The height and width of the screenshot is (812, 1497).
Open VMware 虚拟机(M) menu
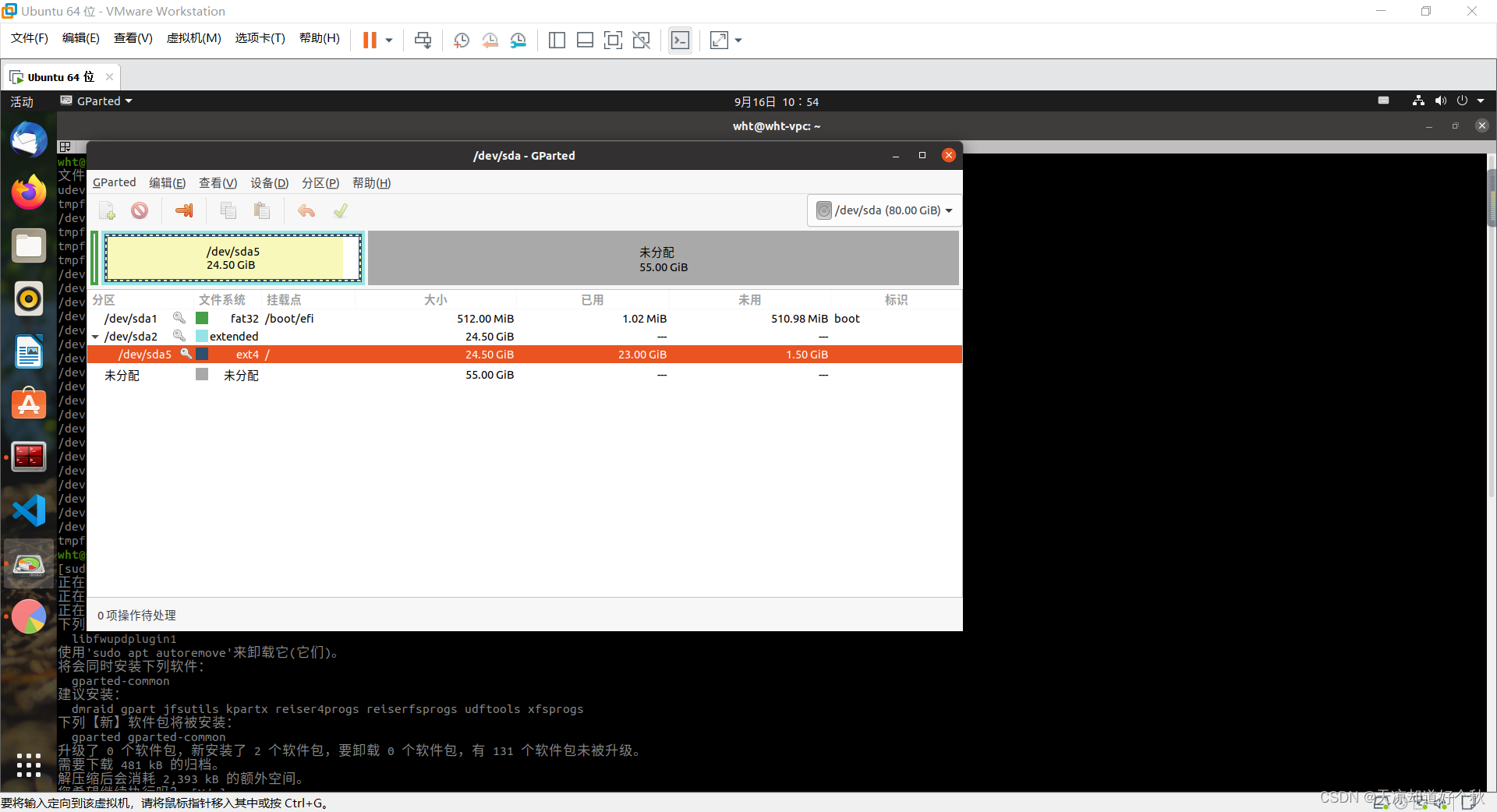[194, 38]
